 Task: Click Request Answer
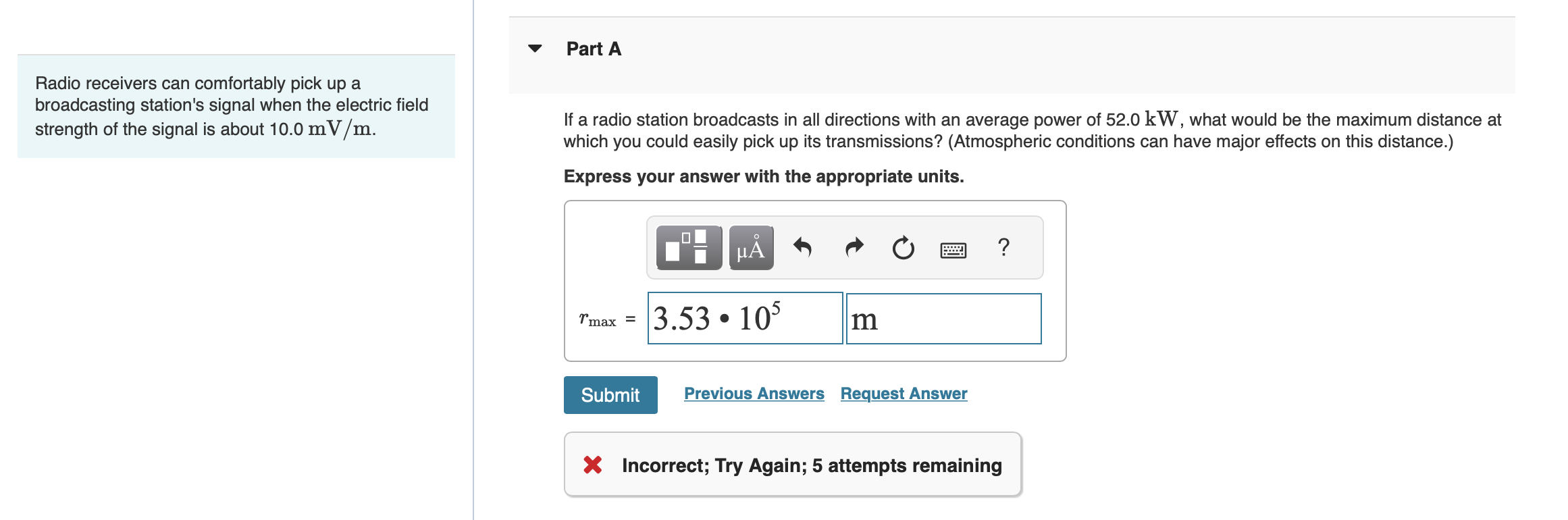click(x=904, y=393)
